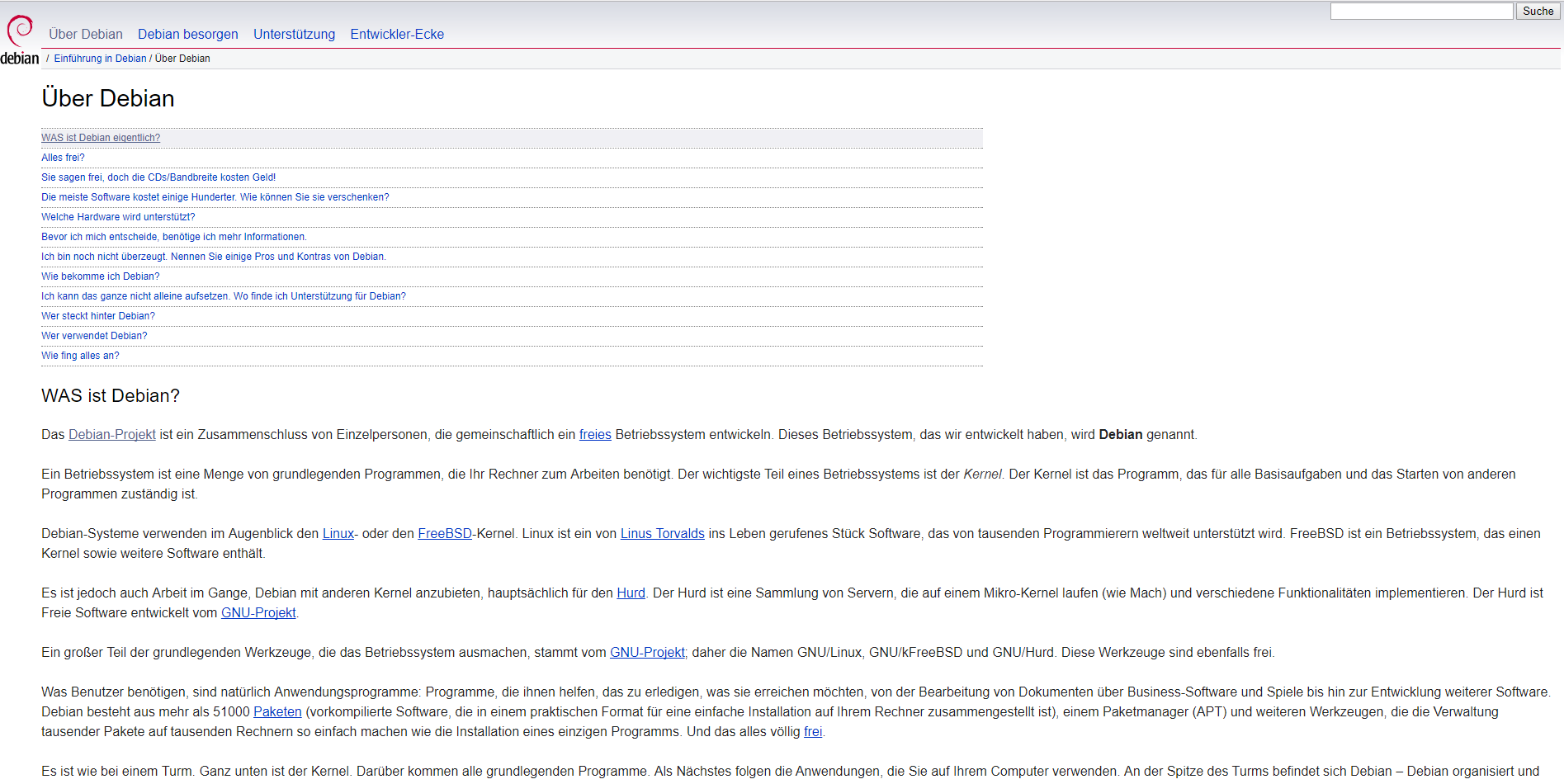Focus the search input field
This screenshot has width=1564, height=784.
coord(1421,11)
